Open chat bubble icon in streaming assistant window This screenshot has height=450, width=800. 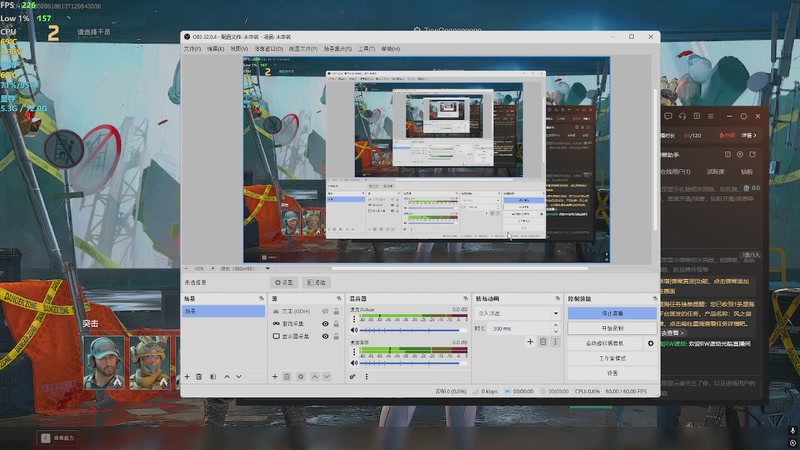[x=668, y=116]
